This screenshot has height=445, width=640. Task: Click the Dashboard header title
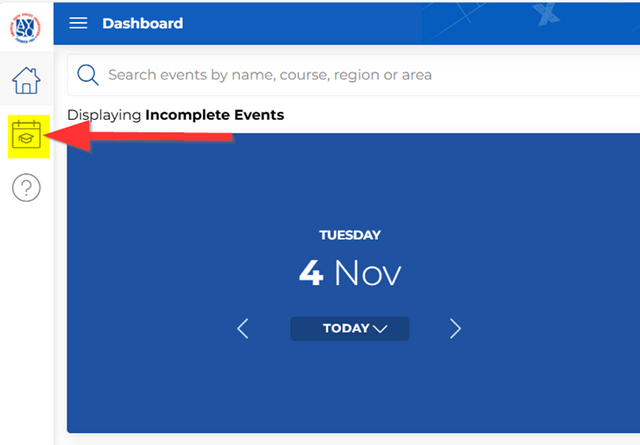click(x=142, y=23)
